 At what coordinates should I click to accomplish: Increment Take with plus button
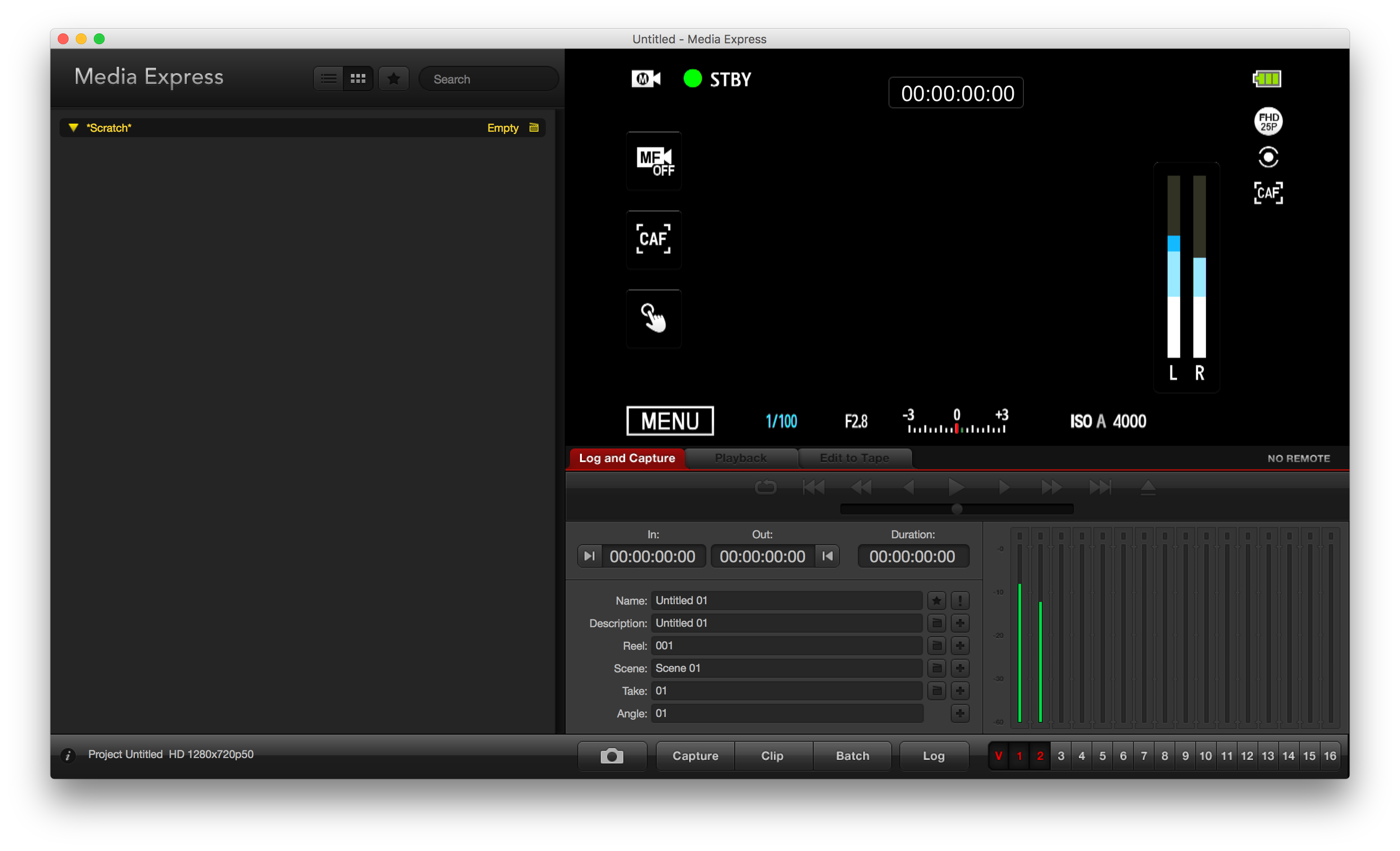[960, 691]
